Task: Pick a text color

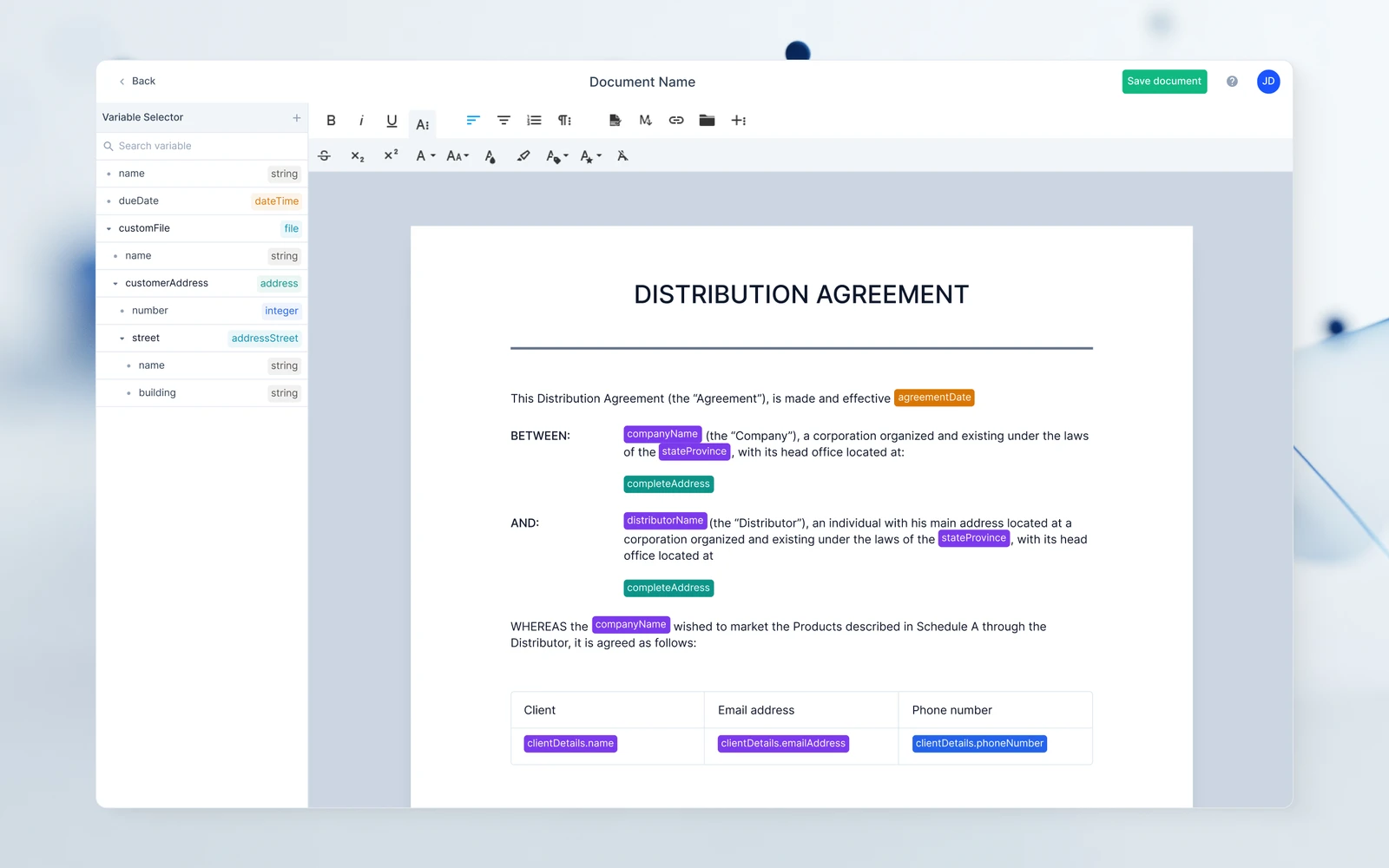Action: pyautogui.click(x=490, y=156)
